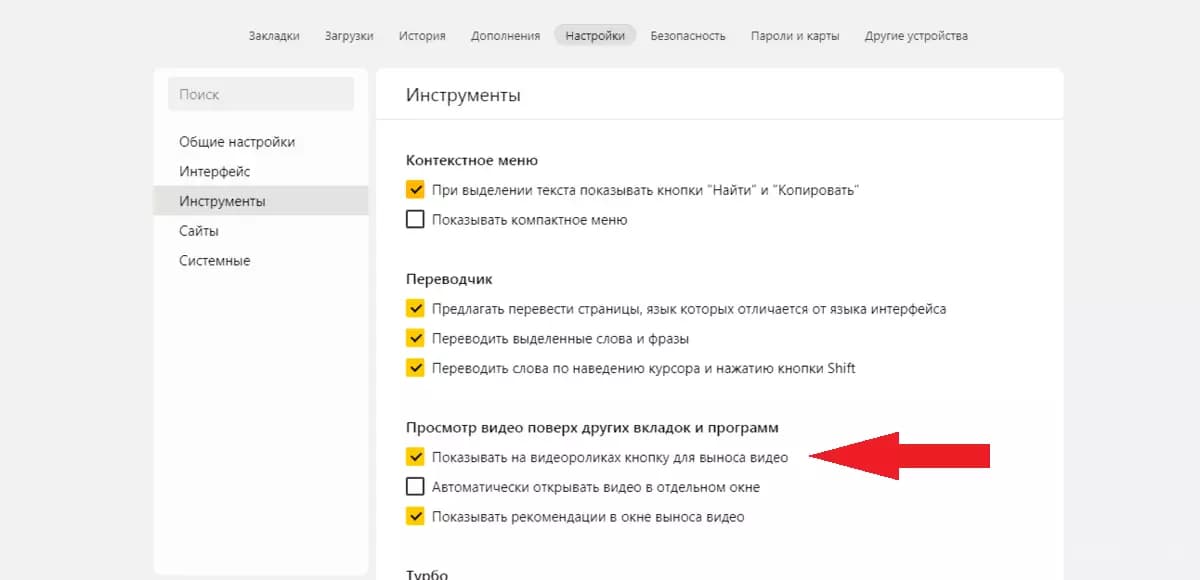This screenshot has height=580, width=1200.
Task: Toggle Показывать на видеороликах кнопку для выноса видео
Action: coord(416,457)
